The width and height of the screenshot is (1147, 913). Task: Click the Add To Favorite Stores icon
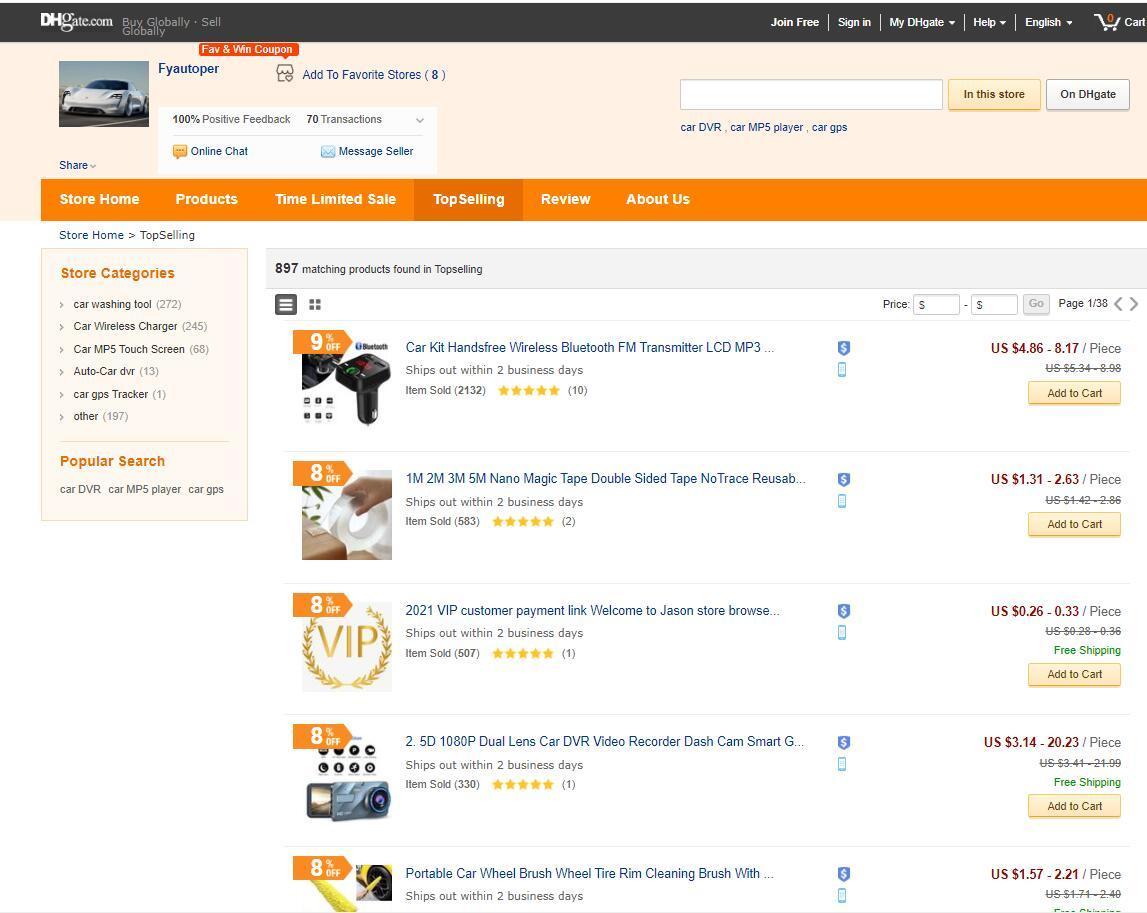pyautogui.click(x=285, y=74)
